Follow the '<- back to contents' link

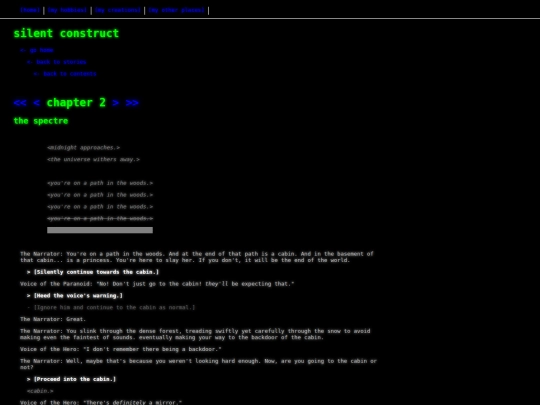coord(65,74)
